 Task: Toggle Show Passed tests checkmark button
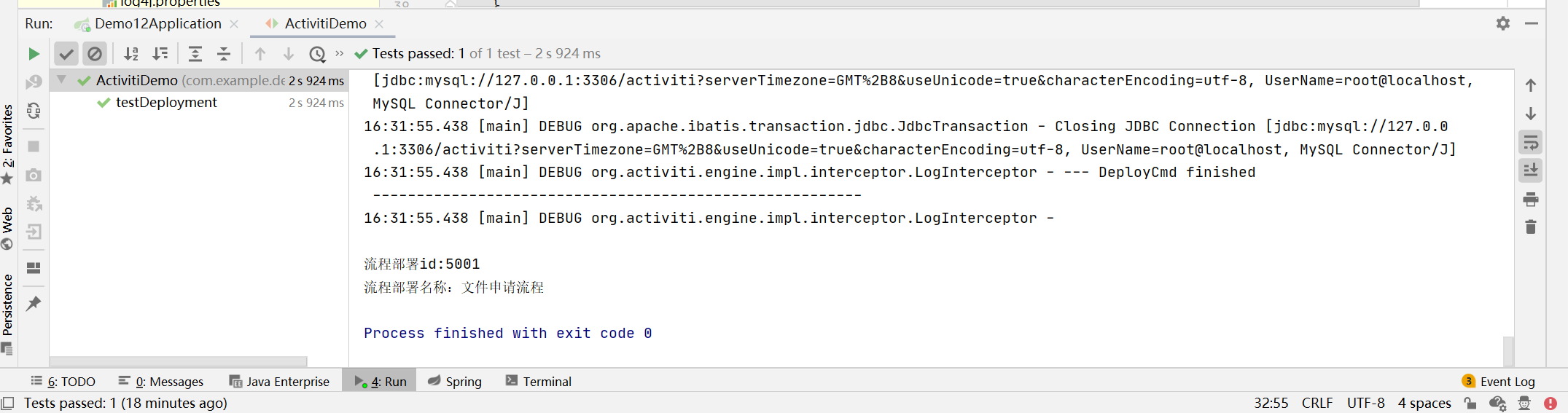(66, 54)
